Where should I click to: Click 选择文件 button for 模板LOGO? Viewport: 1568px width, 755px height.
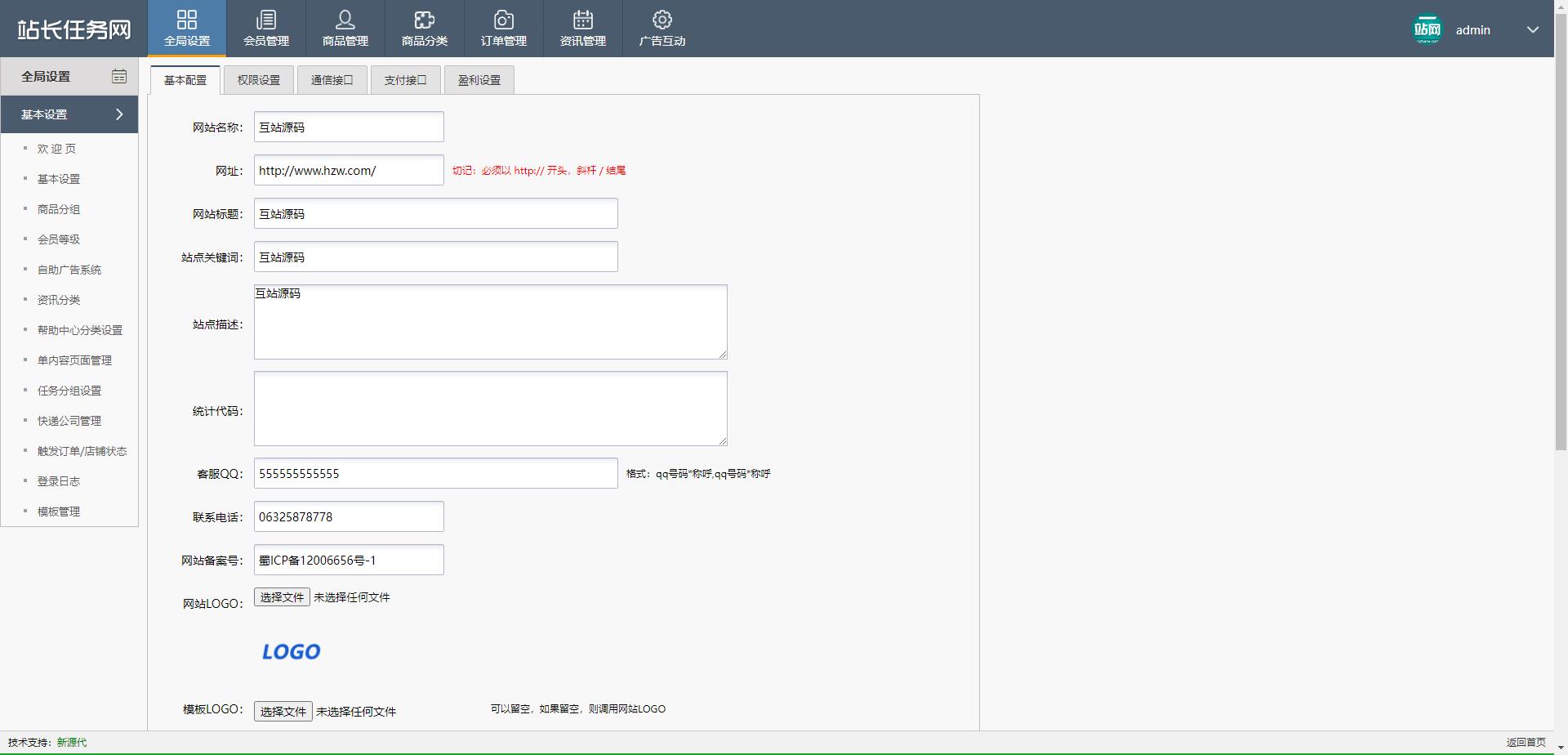[x=283, y=711]
